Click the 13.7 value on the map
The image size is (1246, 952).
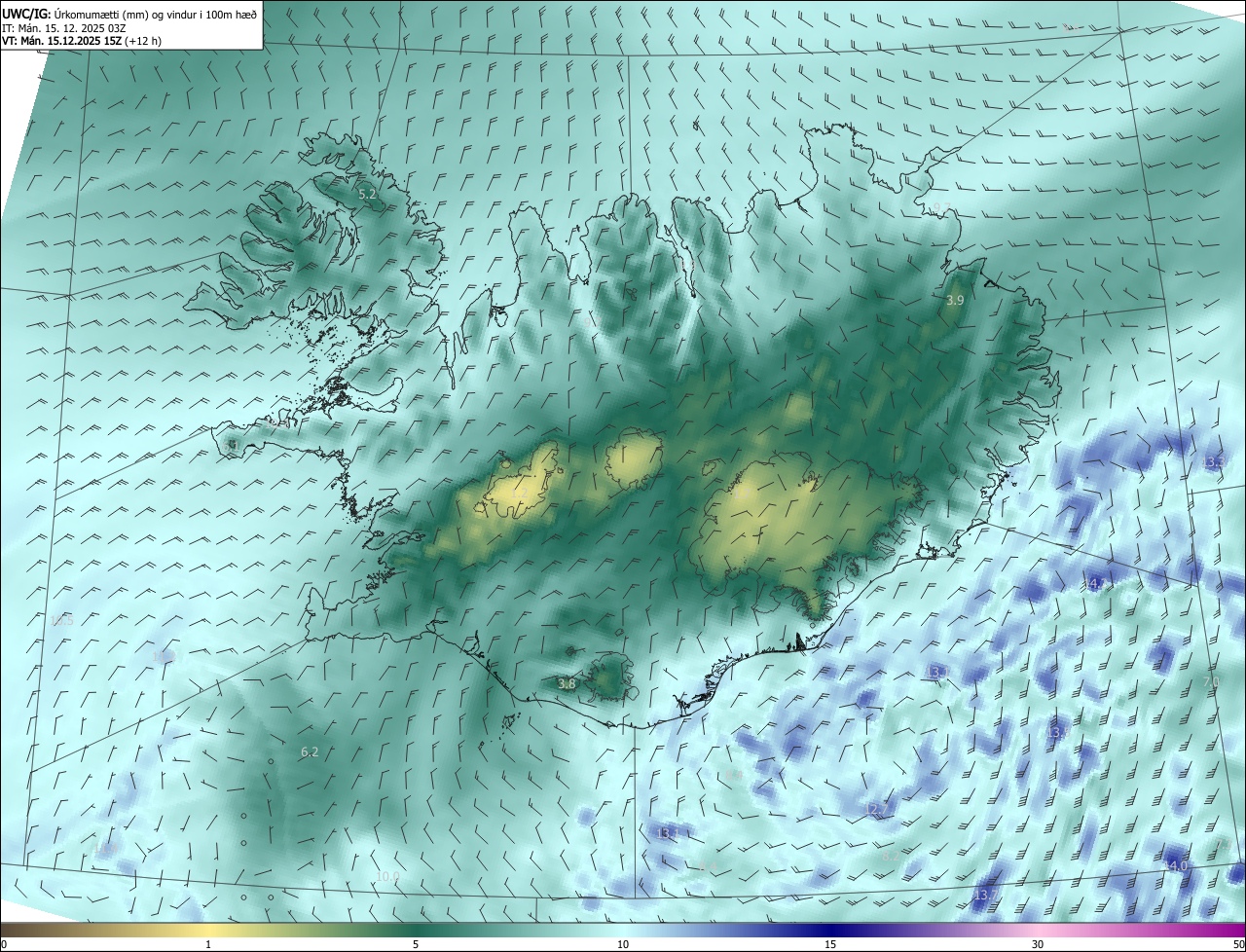click(x=986, y=894)
